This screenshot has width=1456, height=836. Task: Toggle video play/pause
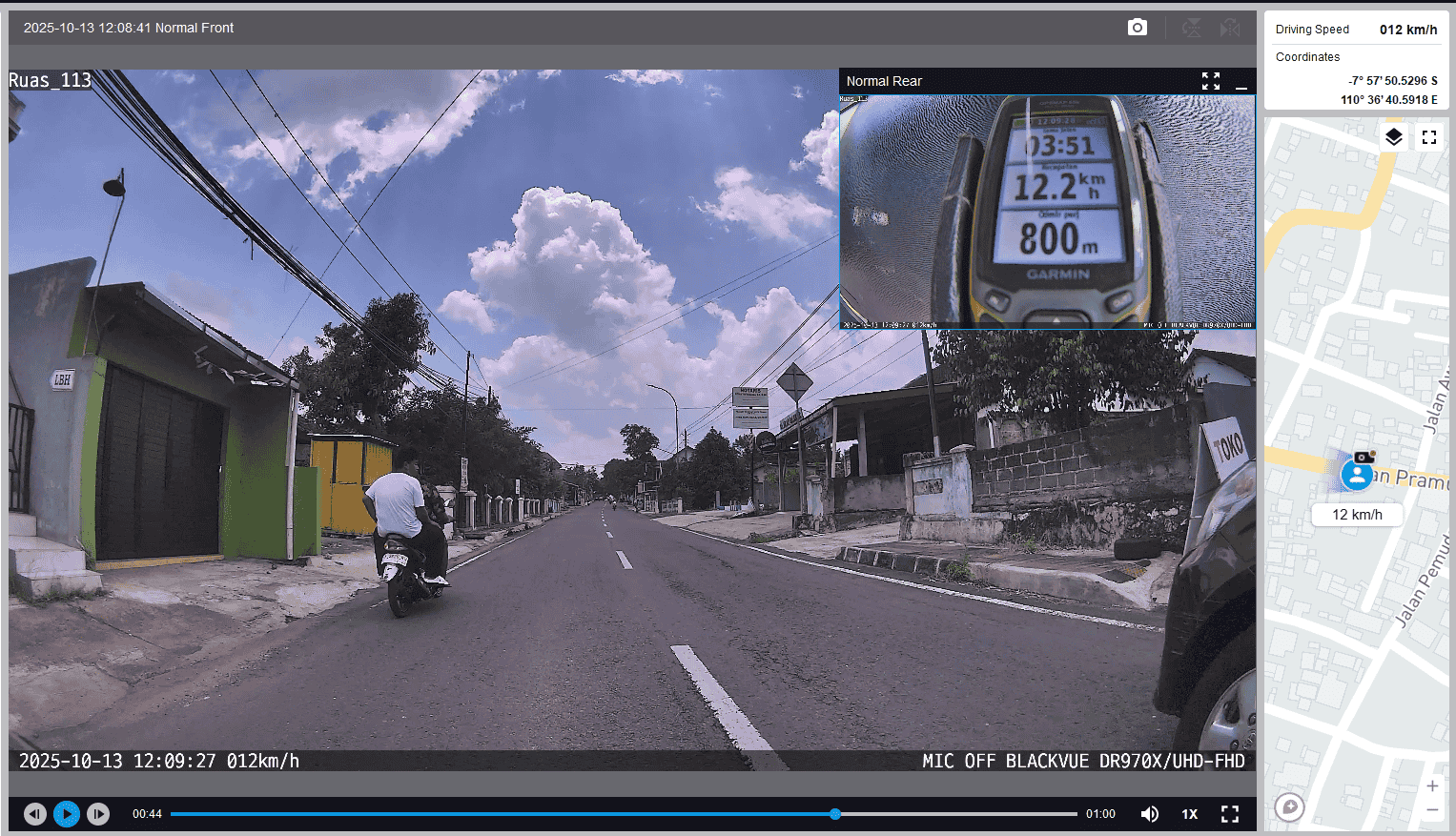point(66,813)
